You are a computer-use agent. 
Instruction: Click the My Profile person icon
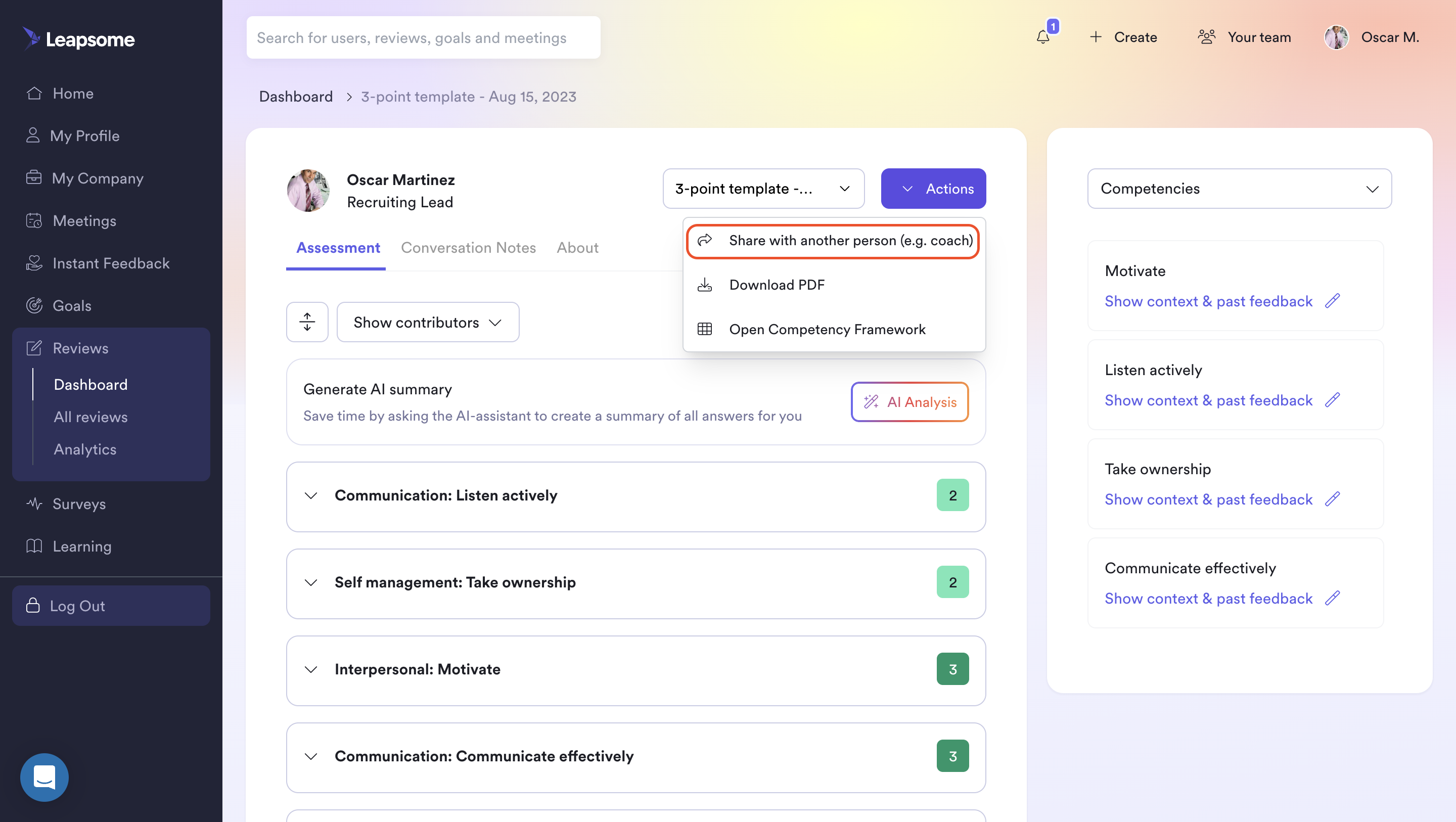click(x=33, y=135)
